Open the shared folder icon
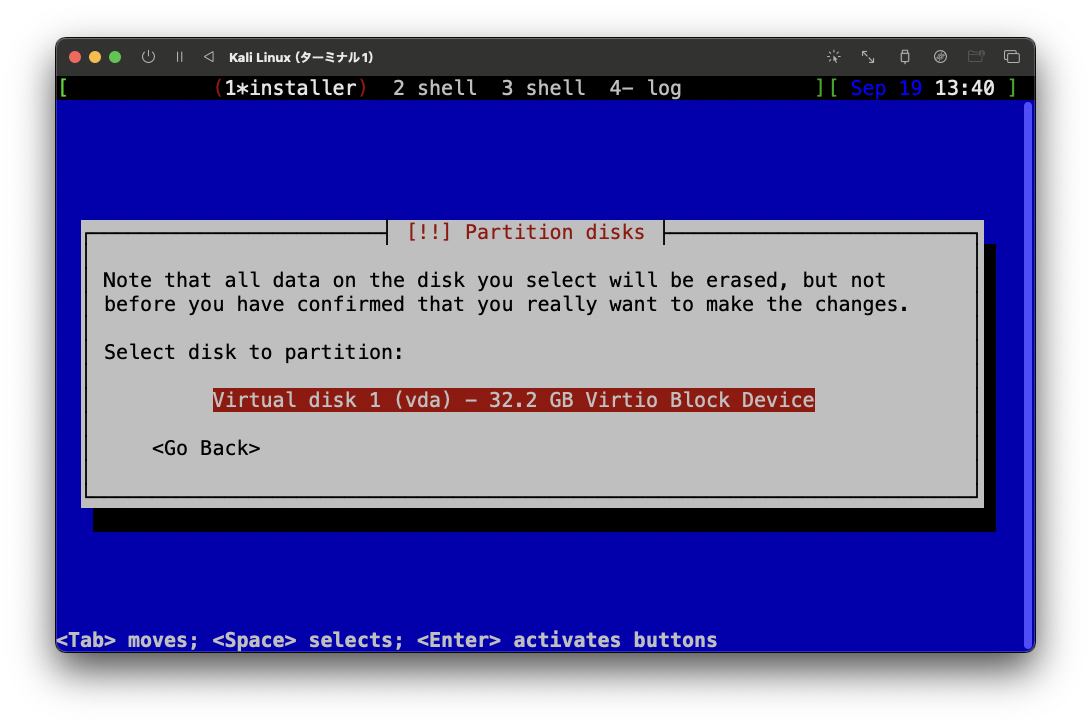The width and height of the screenshot is (1091, 726). pyautogui.click(x=976, y=57)
